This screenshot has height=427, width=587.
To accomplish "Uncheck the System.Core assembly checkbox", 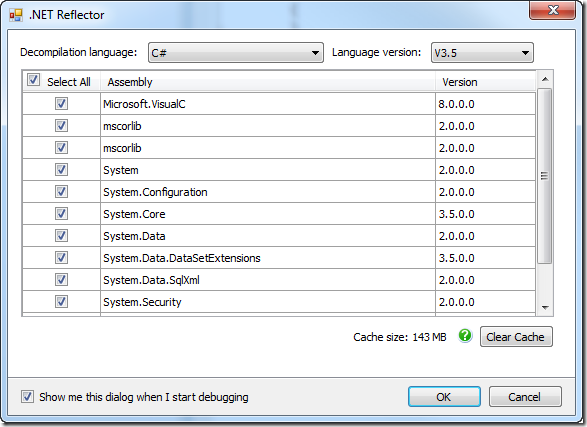I will coord(61,213).
